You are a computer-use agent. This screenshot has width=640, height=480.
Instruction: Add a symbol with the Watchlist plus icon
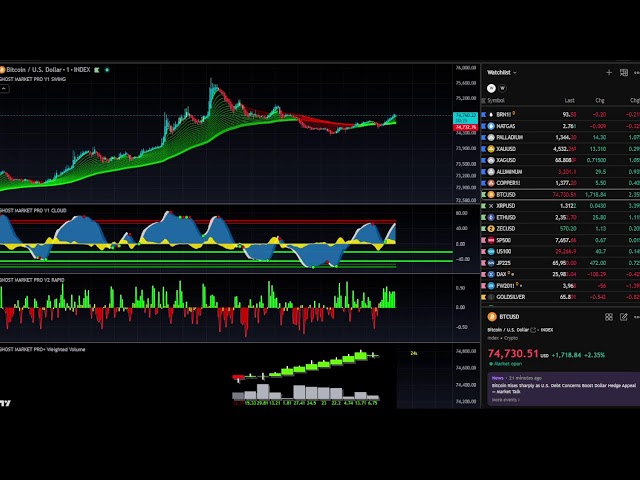(609, 73)
